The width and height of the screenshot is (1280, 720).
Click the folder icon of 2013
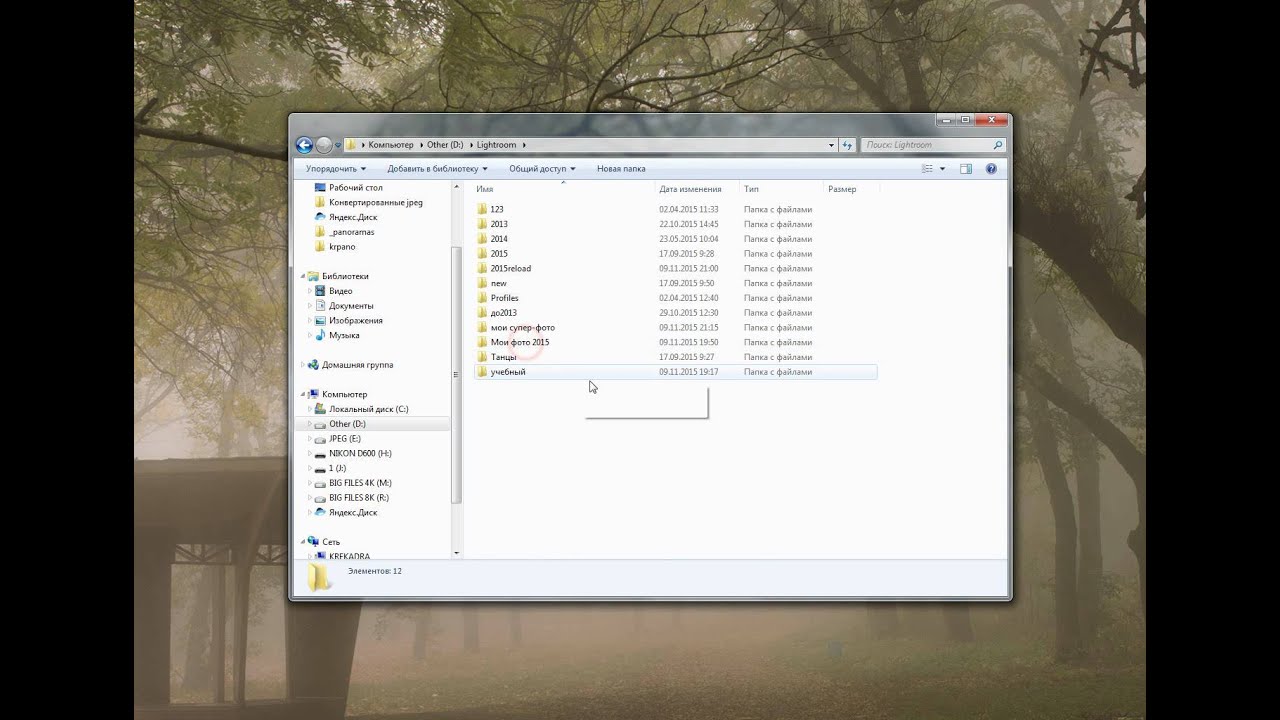(482, 224)
